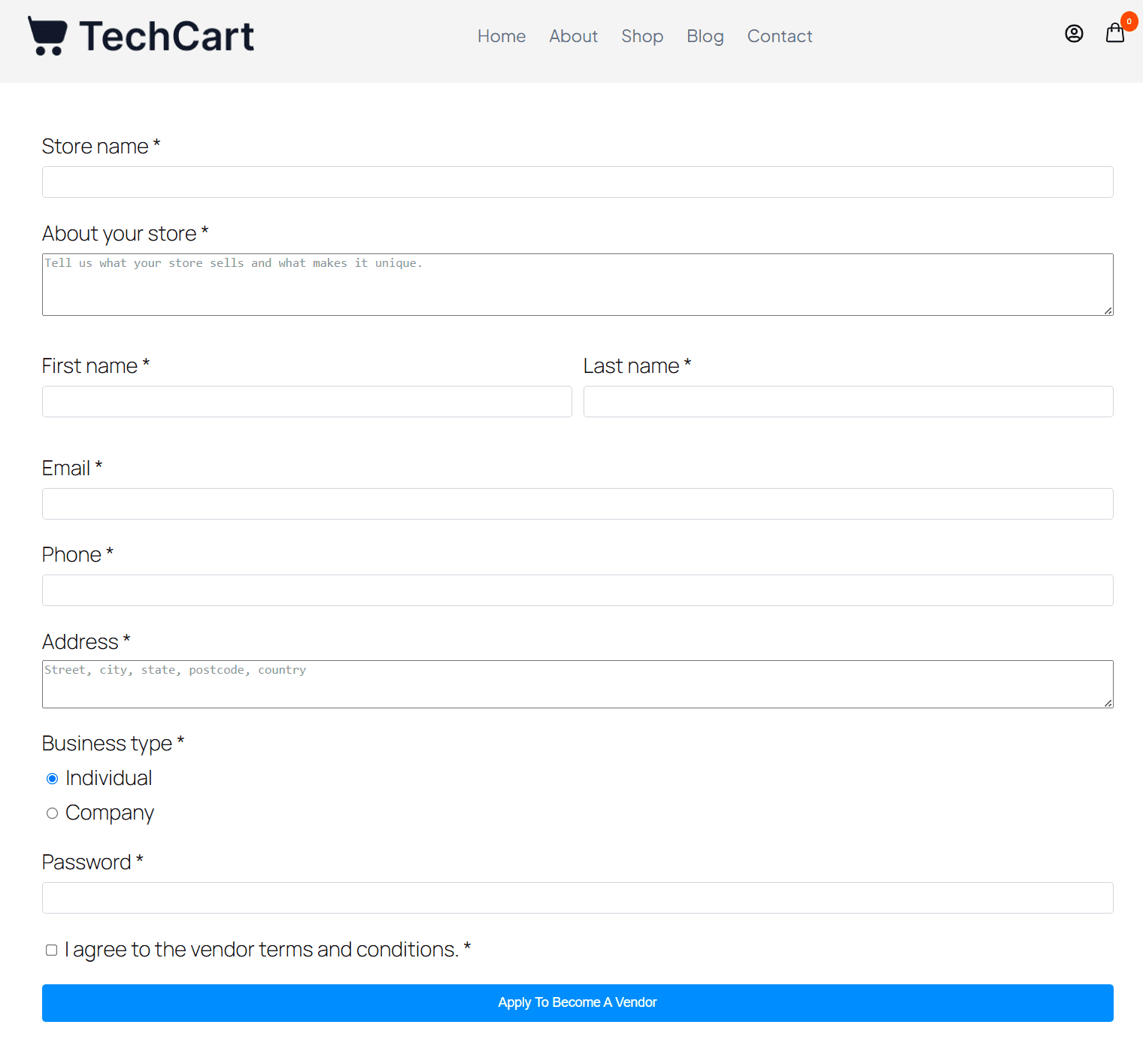Open the Contact page

(780, 36)
